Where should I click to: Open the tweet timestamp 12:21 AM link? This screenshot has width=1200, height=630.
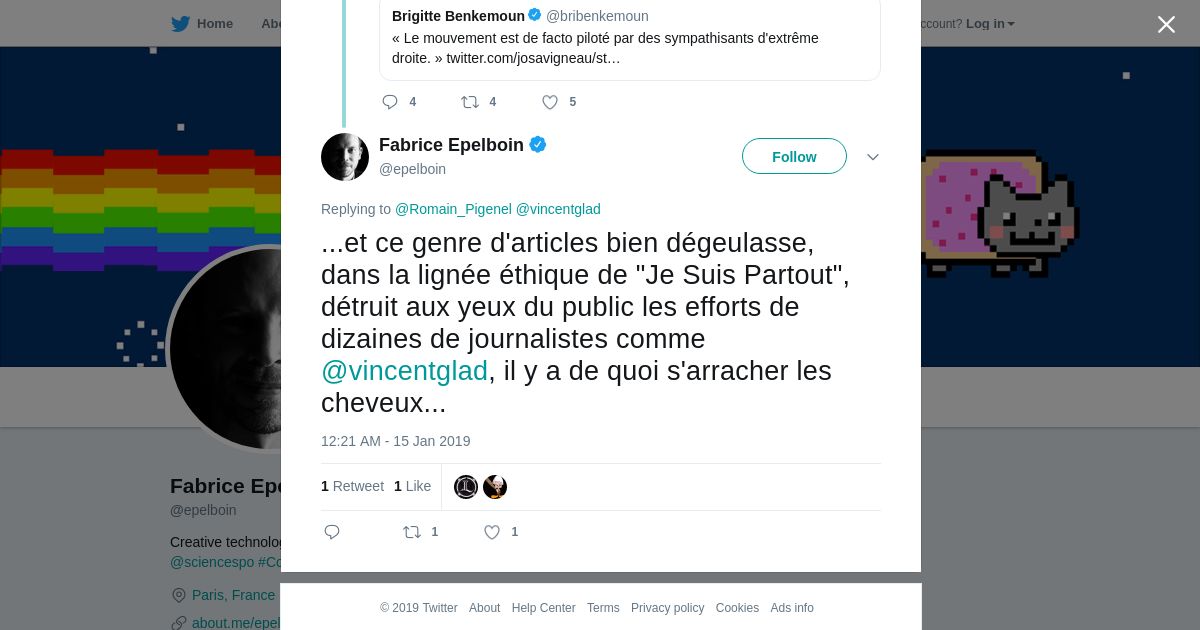point(395,441)
